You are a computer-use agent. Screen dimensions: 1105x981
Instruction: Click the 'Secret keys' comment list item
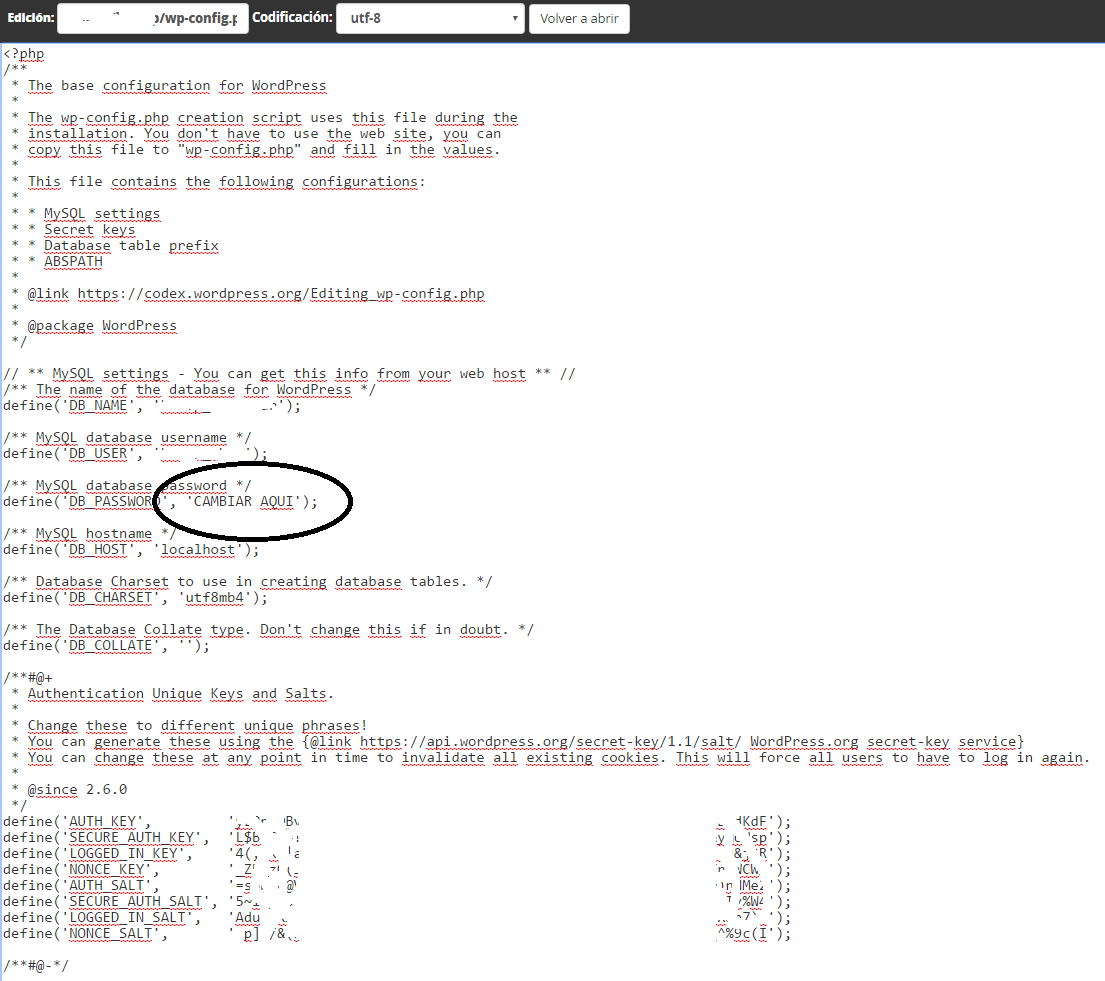pos(89,230)
